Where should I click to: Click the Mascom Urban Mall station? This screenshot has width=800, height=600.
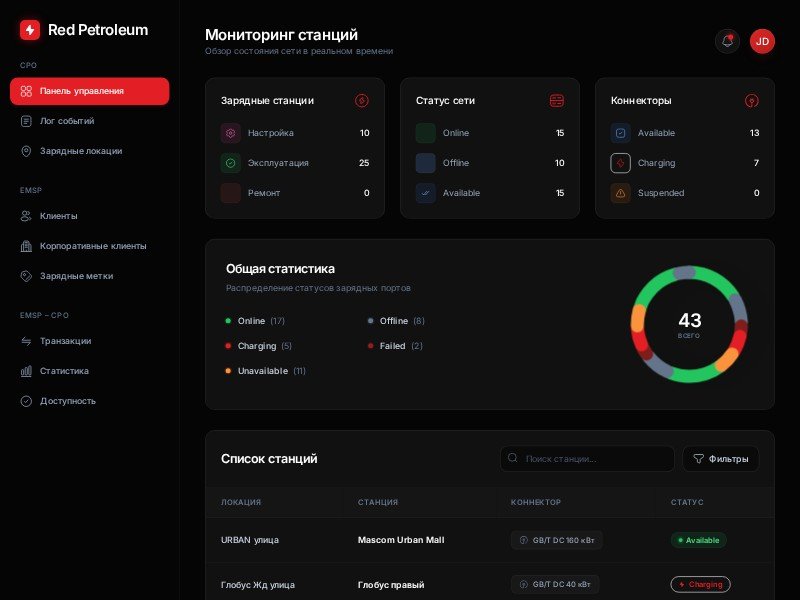coord(401,540)
